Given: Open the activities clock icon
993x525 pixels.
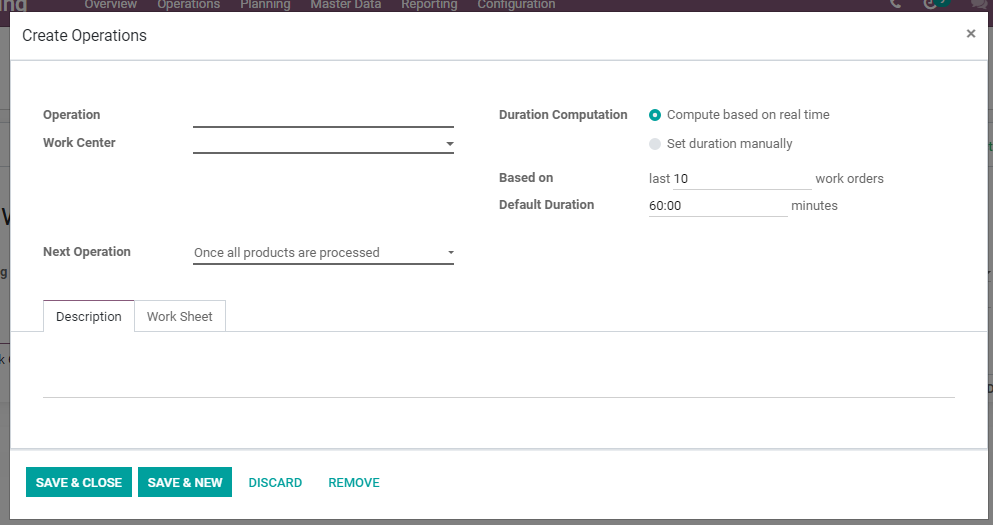Looking at the screenshot, I should pyautogui.click(x=930, y=4).
